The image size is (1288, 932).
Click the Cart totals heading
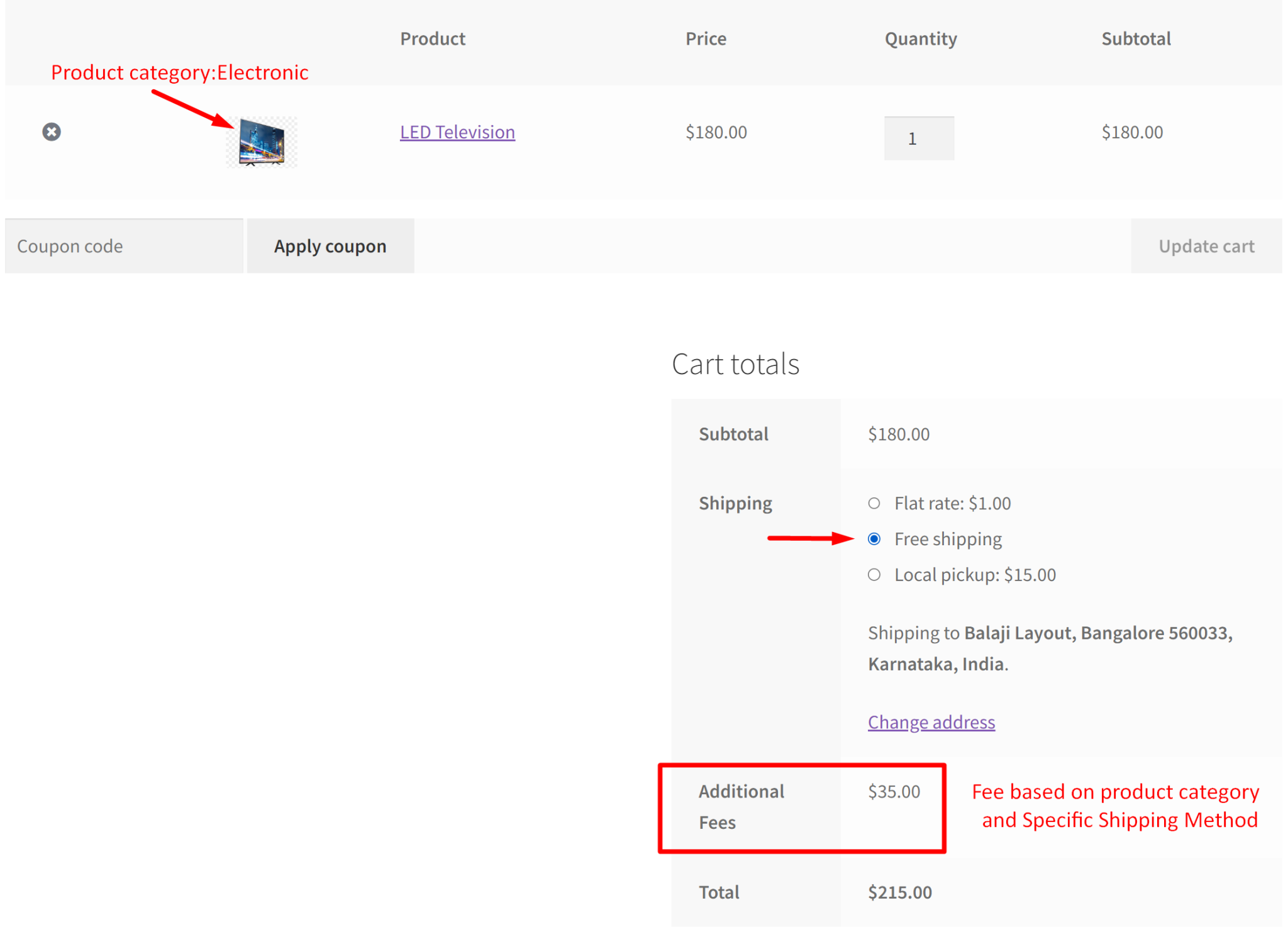[x=735, y=363]
